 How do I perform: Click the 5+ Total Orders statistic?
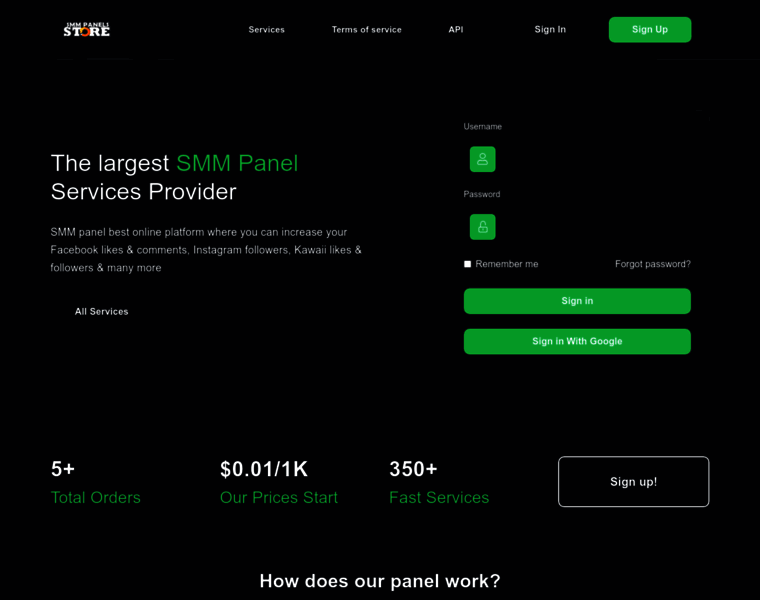tap(96, 483)
